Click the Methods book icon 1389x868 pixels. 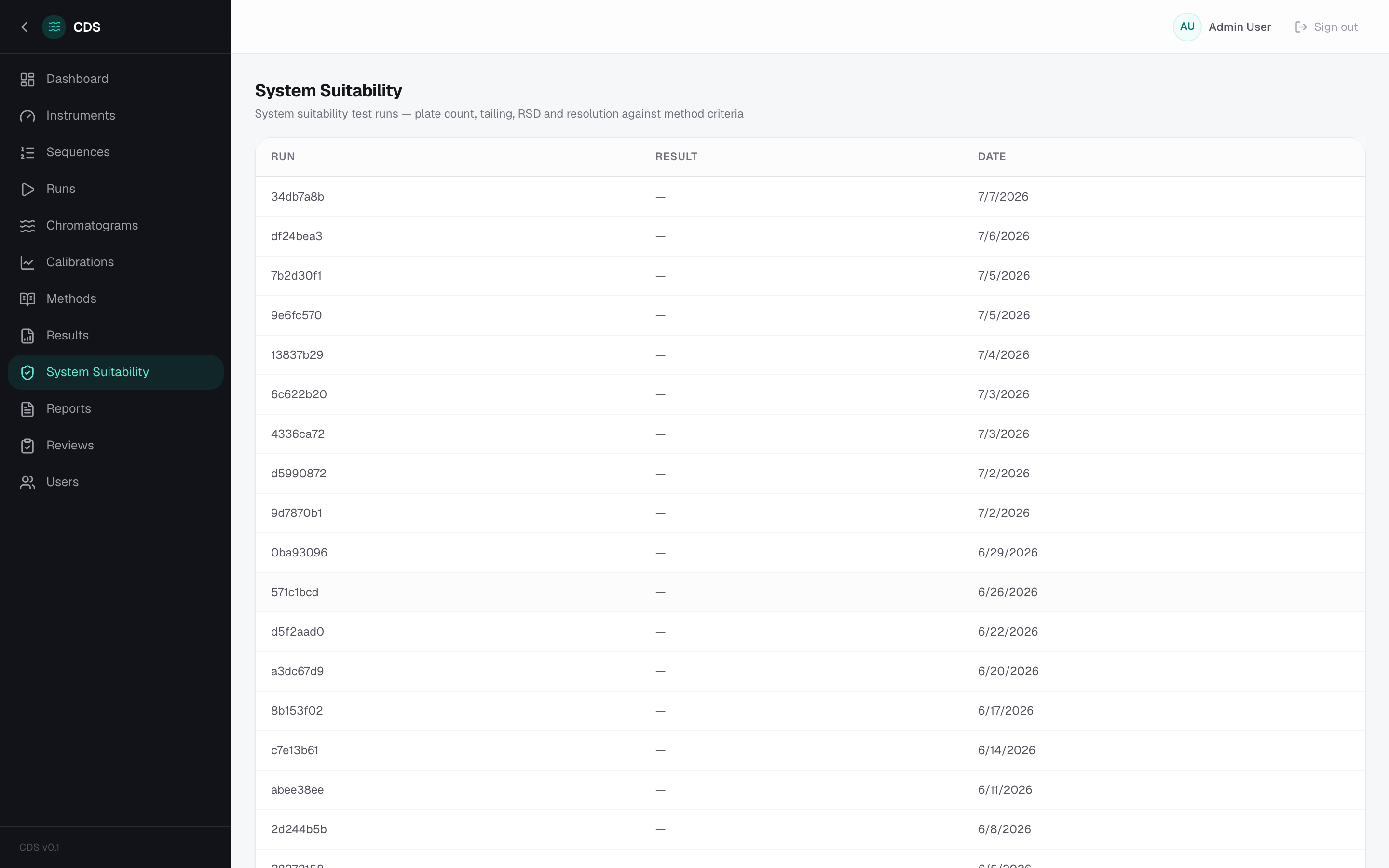coord(27,299)
